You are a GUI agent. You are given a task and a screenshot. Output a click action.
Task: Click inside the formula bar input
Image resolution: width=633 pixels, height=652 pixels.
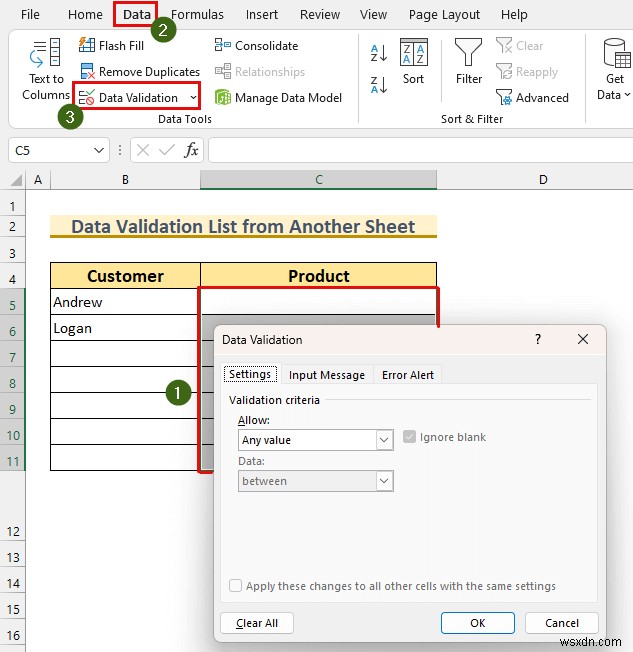(420, 150)
